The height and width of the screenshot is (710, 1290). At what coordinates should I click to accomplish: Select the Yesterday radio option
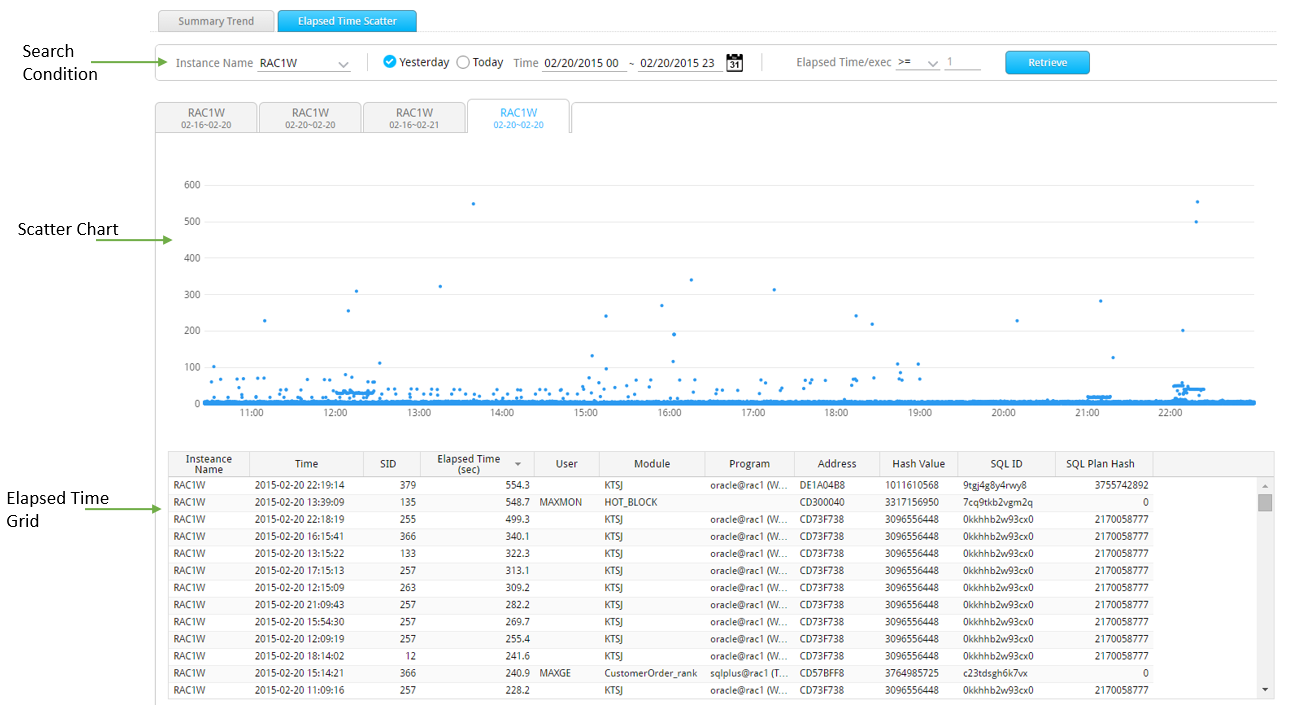click(390, 62)
